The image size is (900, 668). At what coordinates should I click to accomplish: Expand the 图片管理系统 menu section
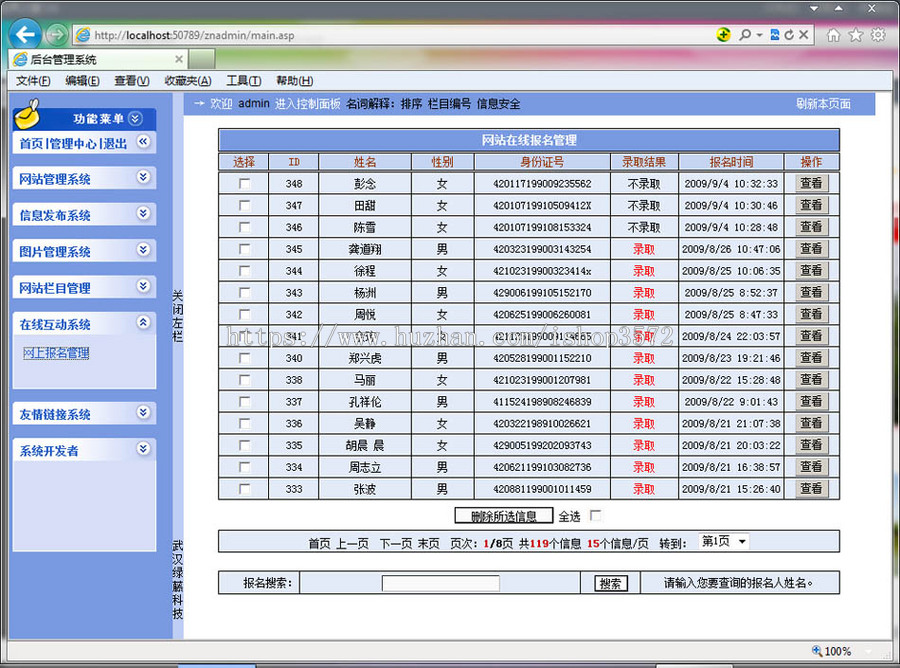(143, 250)
